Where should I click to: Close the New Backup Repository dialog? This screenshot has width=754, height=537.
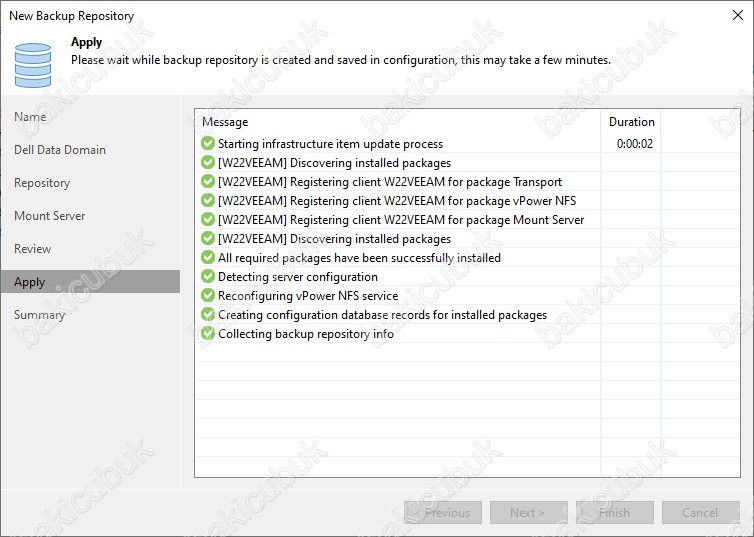click(x=738, y=15)
